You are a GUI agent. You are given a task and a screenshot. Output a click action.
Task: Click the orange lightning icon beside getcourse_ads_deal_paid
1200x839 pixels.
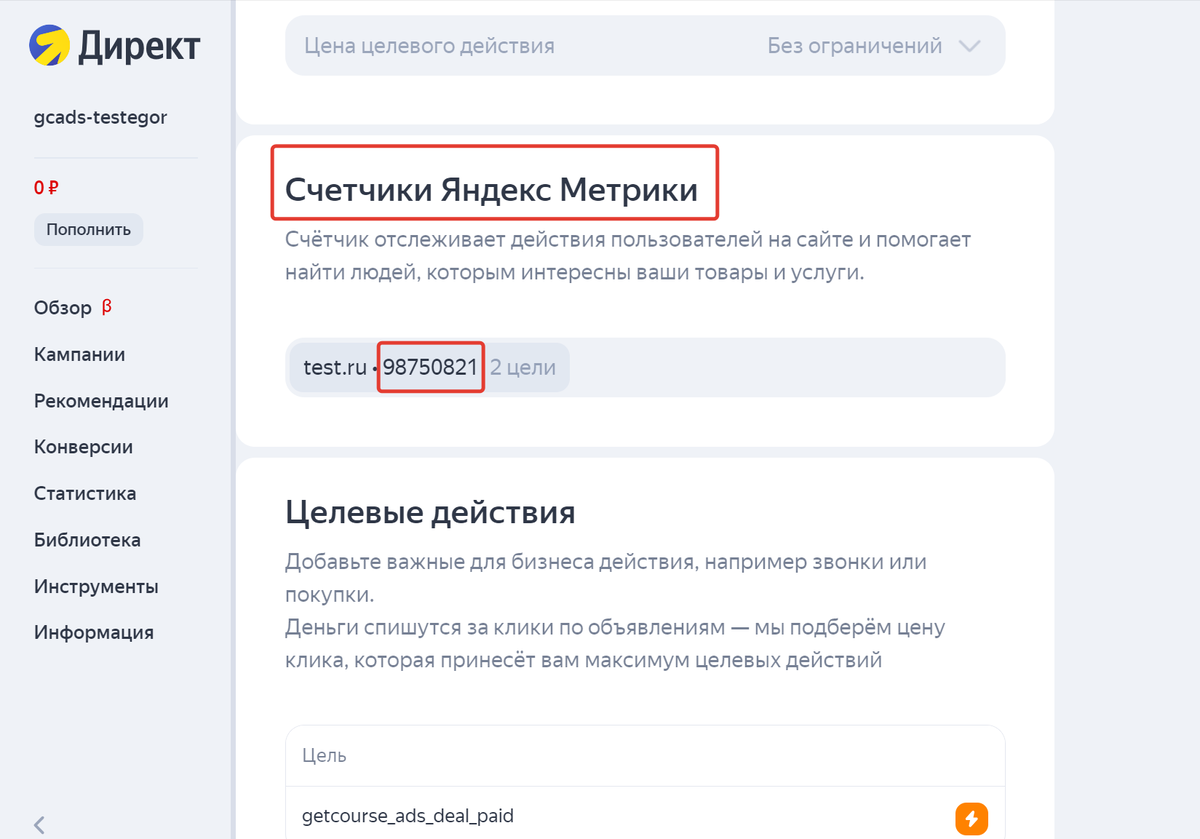tap(972, 817)
